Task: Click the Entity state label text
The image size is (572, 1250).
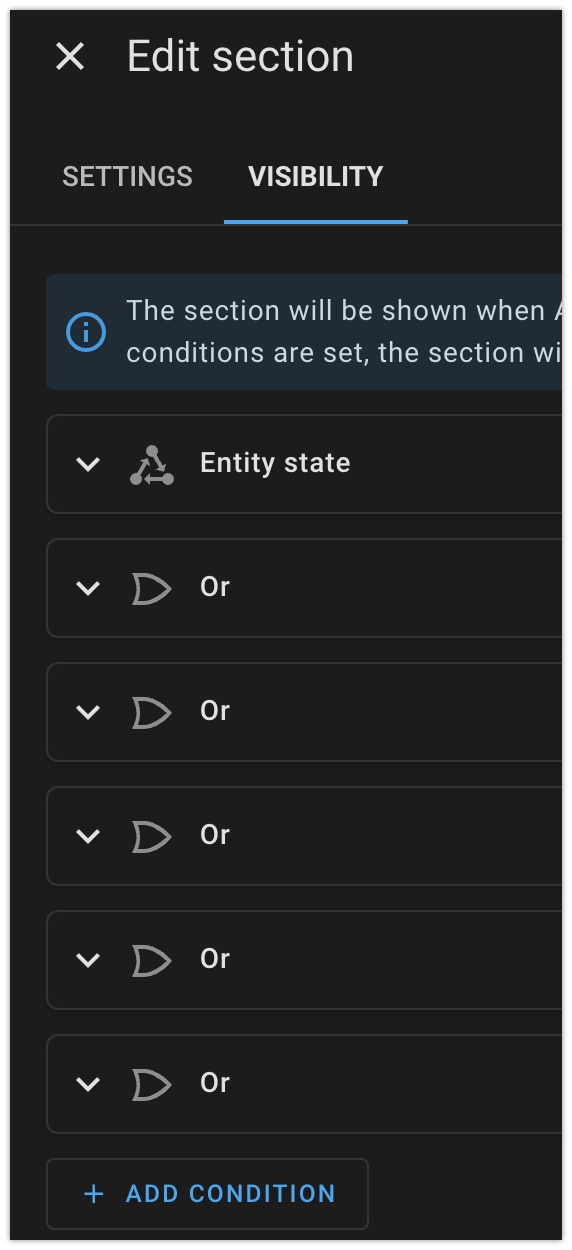Action: coord(275,463)
